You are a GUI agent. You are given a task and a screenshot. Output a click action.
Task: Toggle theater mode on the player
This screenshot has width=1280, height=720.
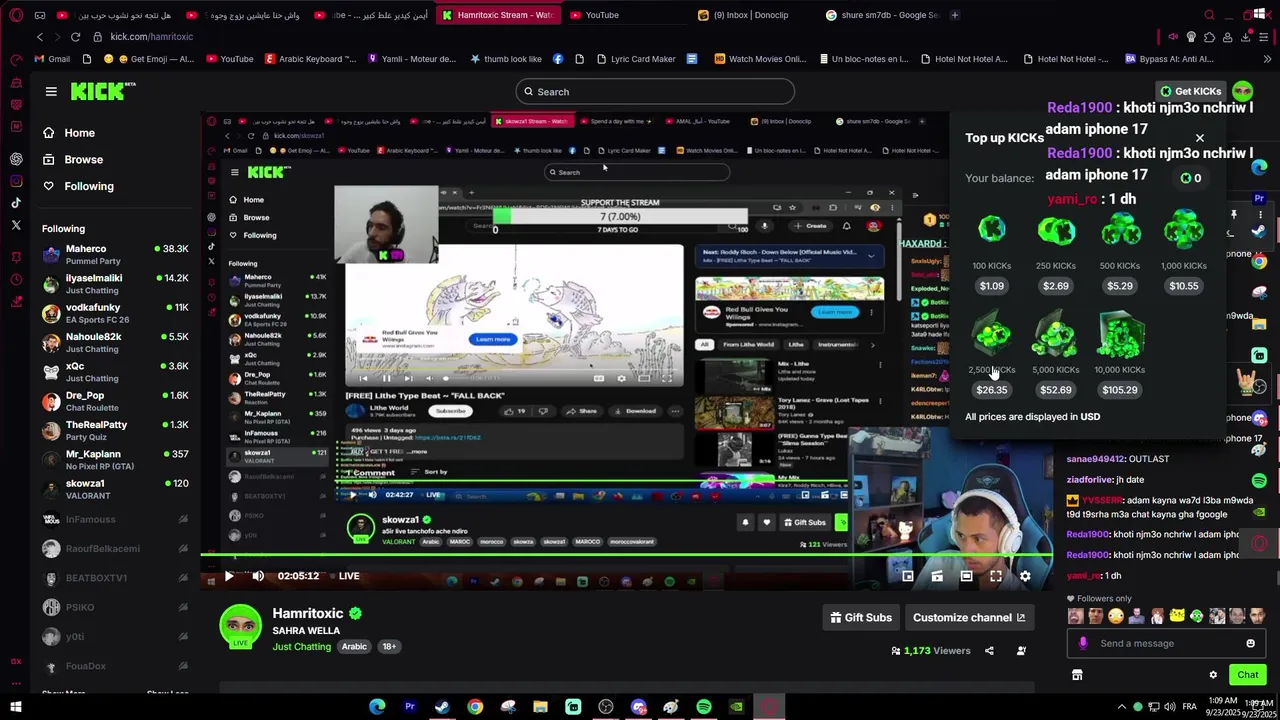966,576
